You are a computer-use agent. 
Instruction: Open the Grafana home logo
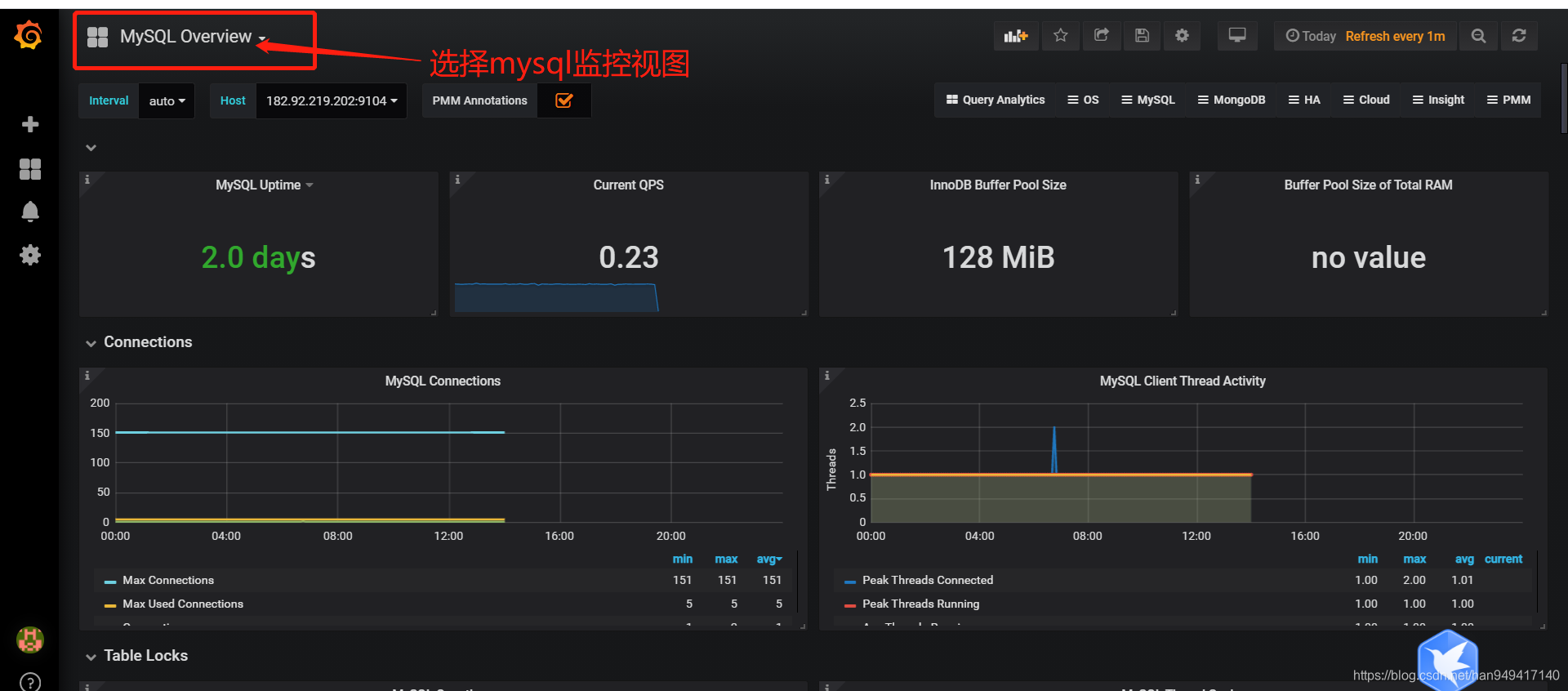point(29,35)
